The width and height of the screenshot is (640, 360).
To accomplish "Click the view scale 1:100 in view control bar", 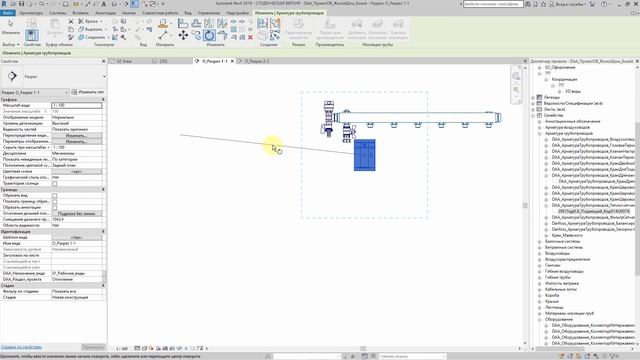I will (122, 349).
